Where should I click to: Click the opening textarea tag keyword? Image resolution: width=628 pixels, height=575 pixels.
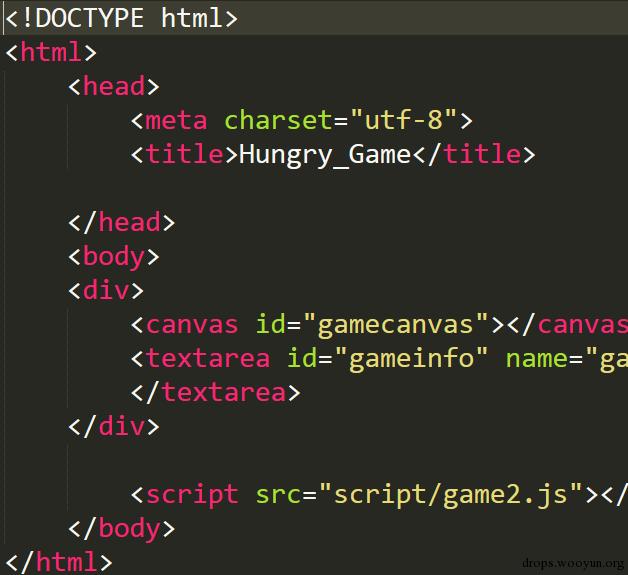207,358
